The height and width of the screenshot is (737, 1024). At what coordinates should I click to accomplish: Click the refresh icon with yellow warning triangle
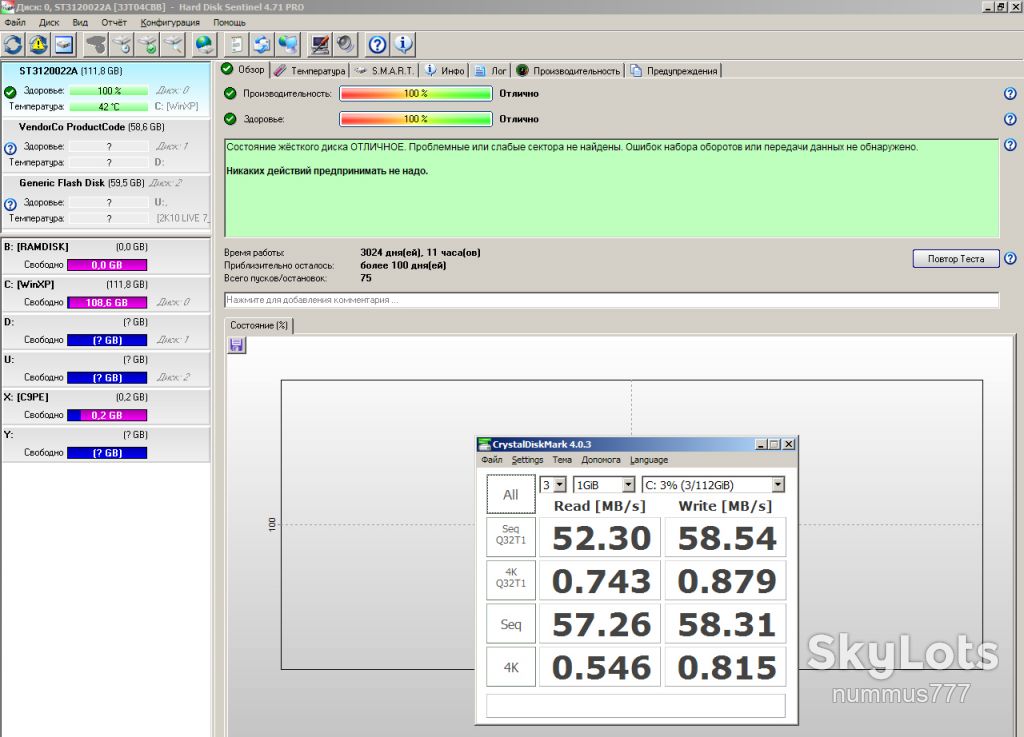[39, 44]
